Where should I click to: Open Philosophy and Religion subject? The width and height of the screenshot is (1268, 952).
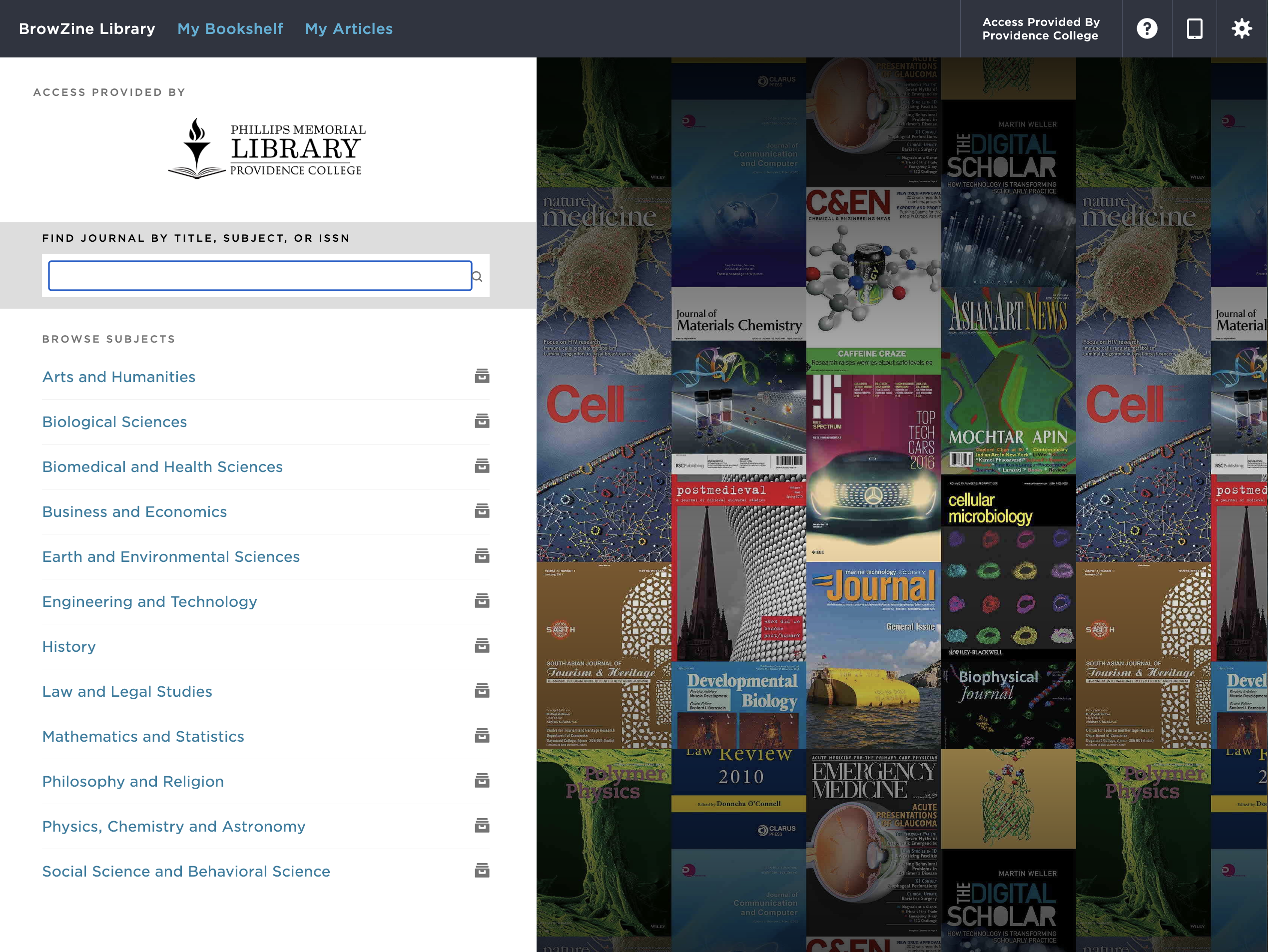coord(133,781)
